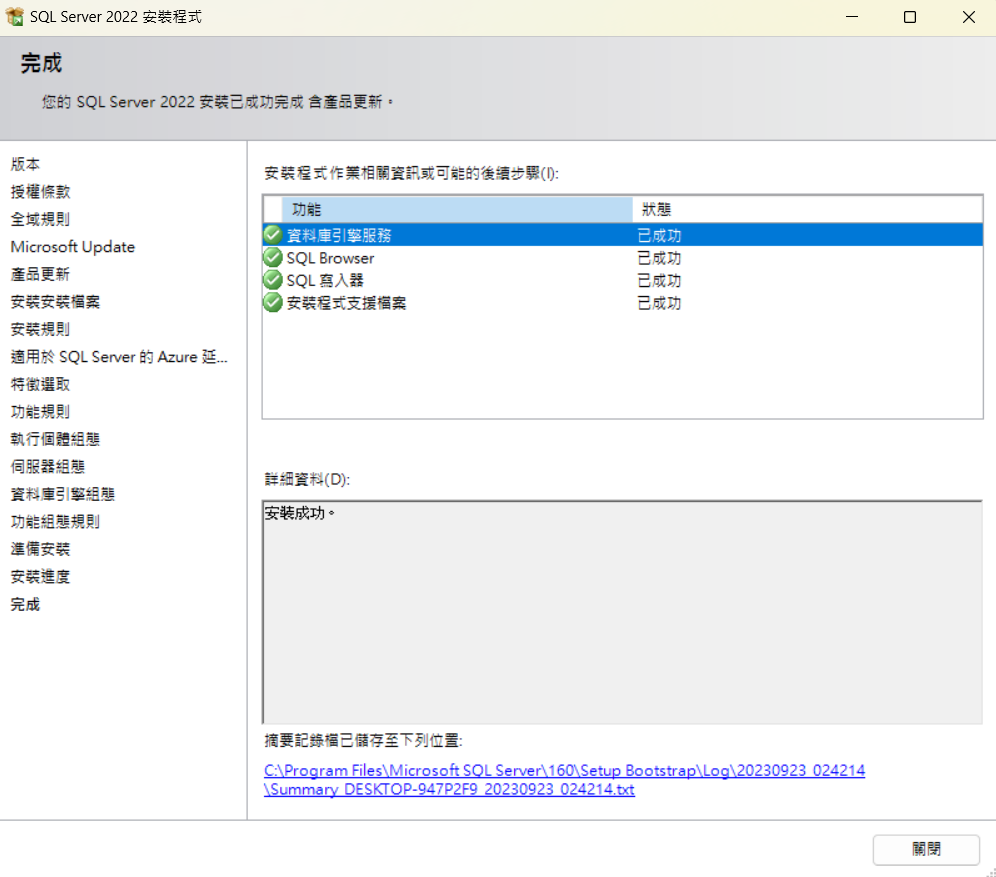The width and height of the screenshot is (996, 877).
Task: Click green check icon beside 資料庫引擎服務
Action: (273, 235)
